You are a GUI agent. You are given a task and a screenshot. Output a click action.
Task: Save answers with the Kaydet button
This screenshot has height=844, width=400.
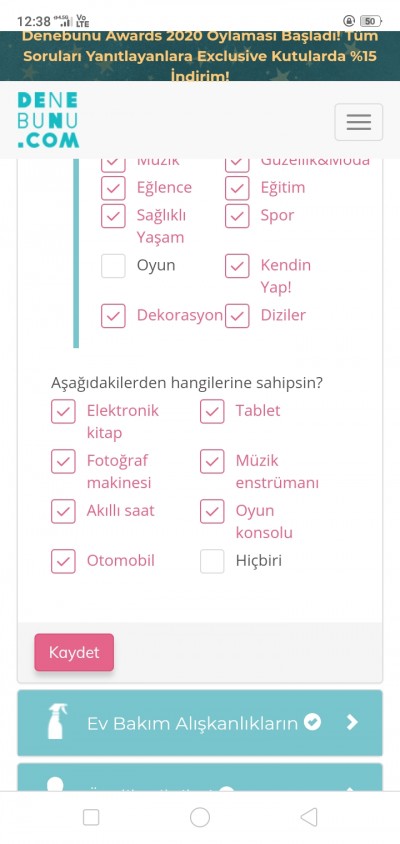click(x=74, y=652)
